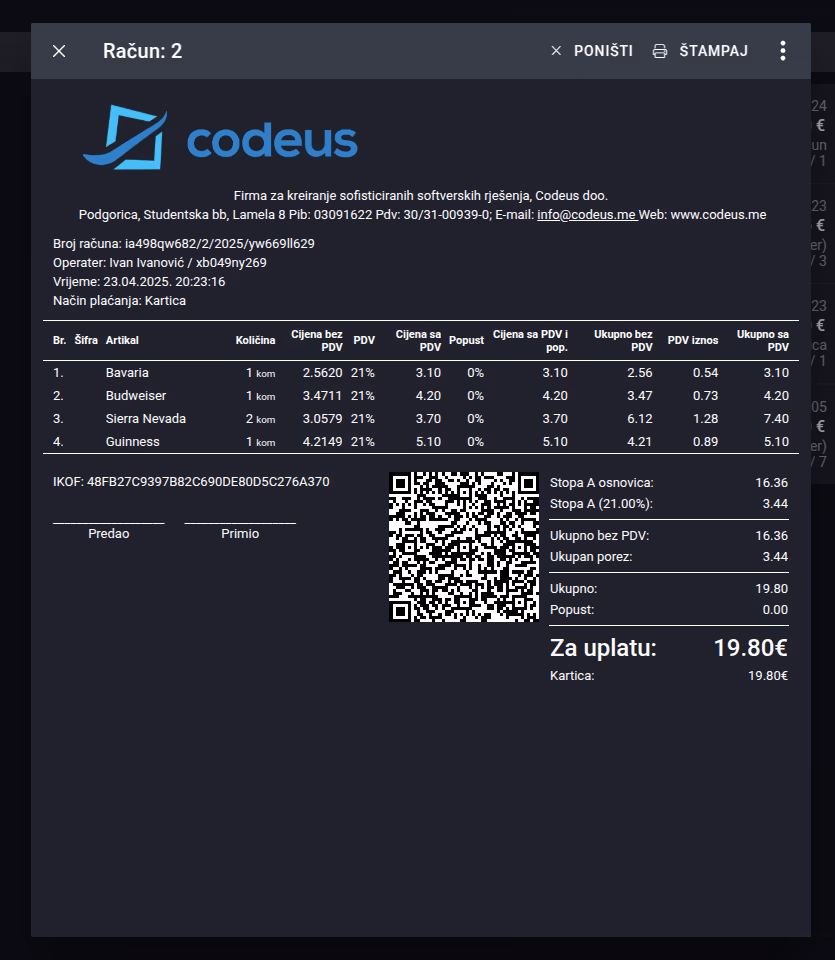
Task: Click the Artikal column header
Action: click(122, 340)
